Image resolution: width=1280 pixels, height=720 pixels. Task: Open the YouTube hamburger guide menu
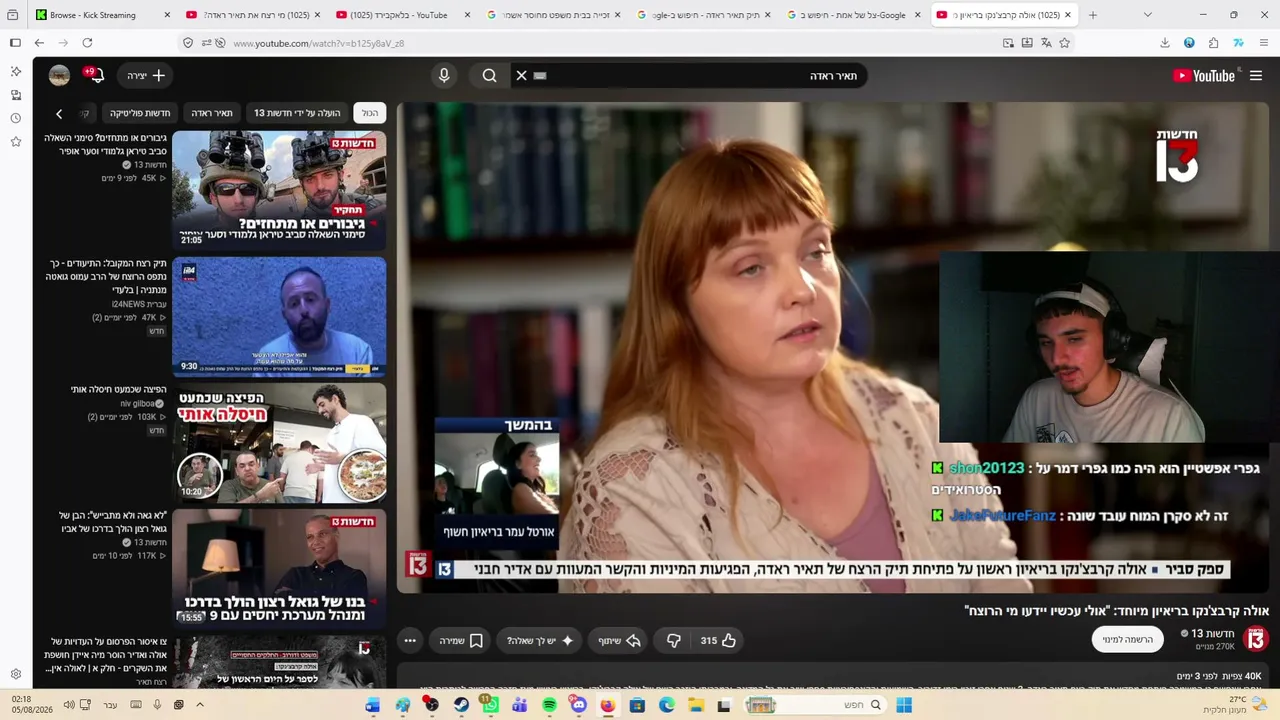point(1256,75)
